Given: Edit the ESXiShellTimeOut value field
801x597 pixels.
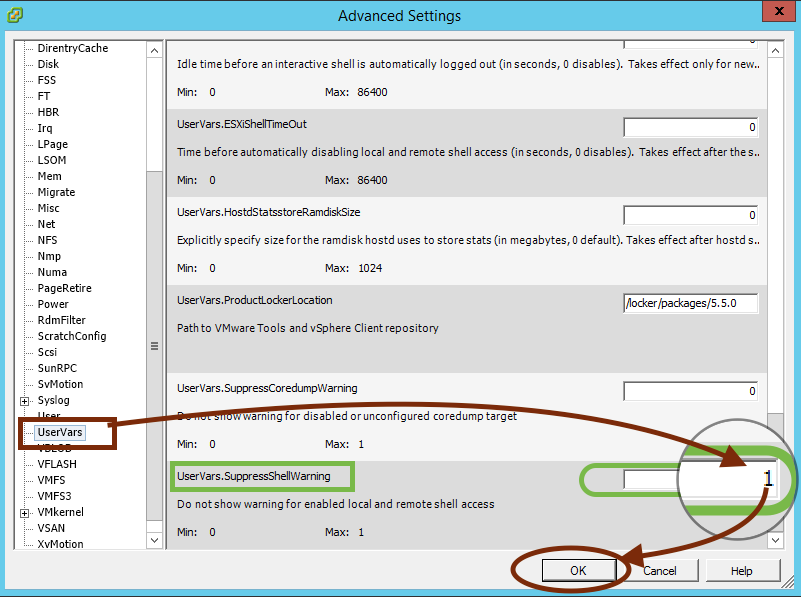Looking at the screenshot, I should (690, 128).
